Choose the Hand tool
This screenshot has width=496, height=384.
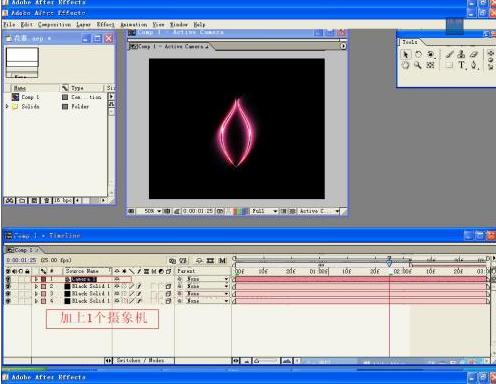pyautogui.click(x=405, y=65)
